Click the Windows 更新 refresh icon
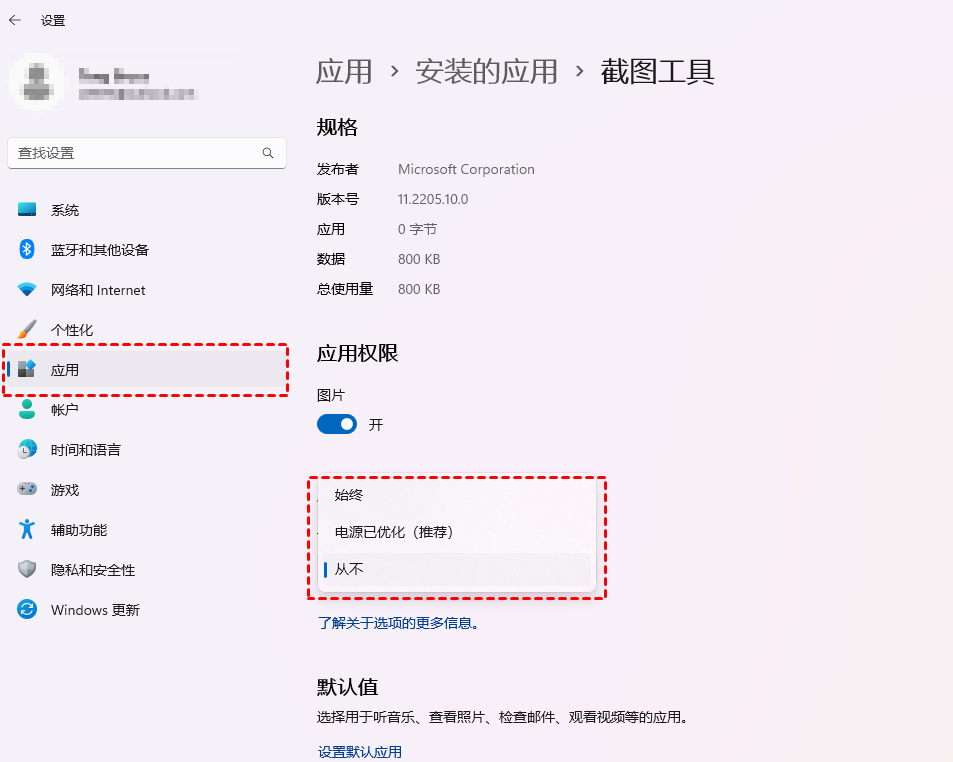 (x=27, y=609)
